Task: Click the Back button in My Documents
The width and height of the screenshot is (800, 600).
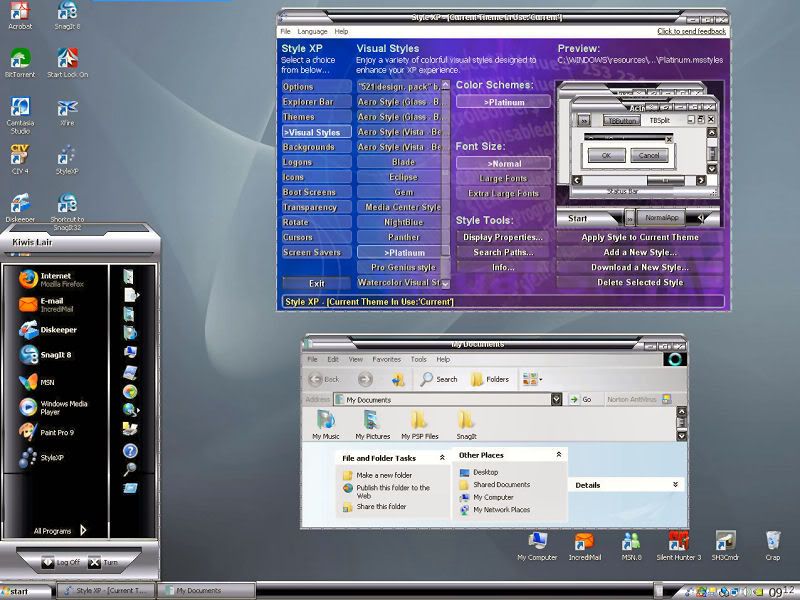Action: [324, 379]
